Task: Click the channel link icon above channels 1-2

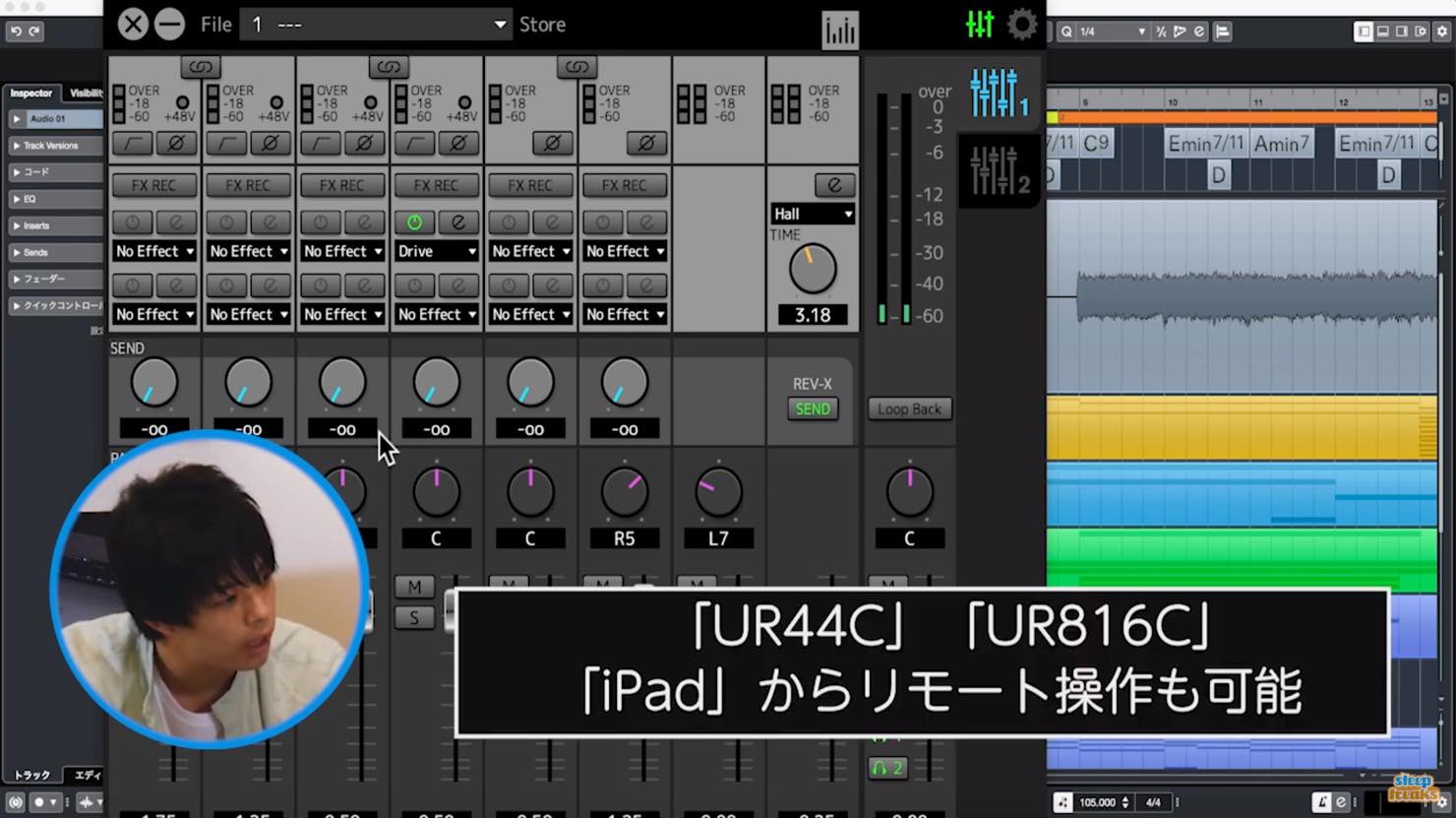Action: tap(201, 67)
